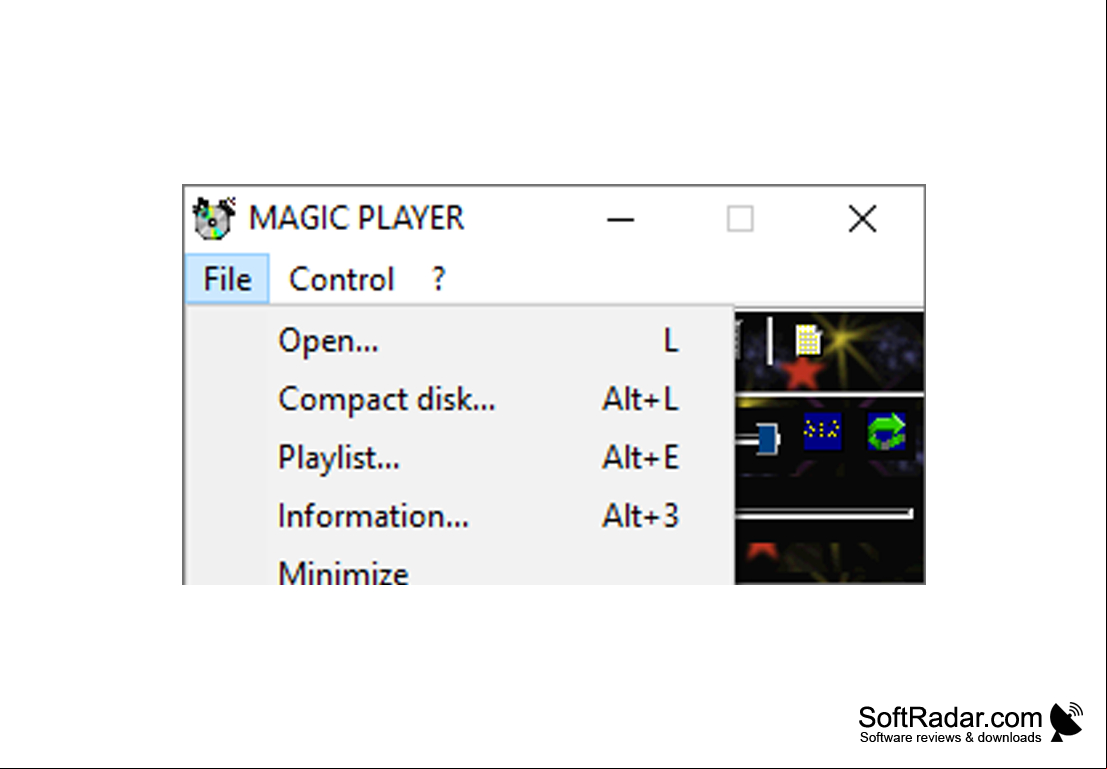1107x769 pixels.
Task: Minimize the Magic Player window
Action: (x=620, y=219)
